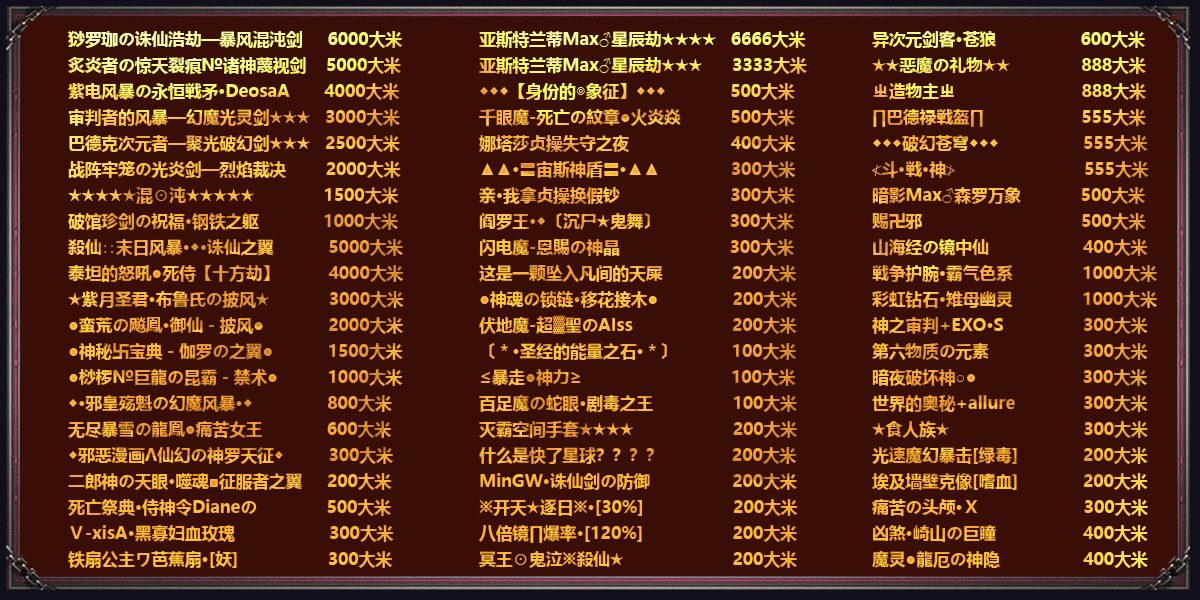1200x600 pixels.
Task: Select the ★★★★★混☉沌★★★★★ item name
Action: click(161, 195)
